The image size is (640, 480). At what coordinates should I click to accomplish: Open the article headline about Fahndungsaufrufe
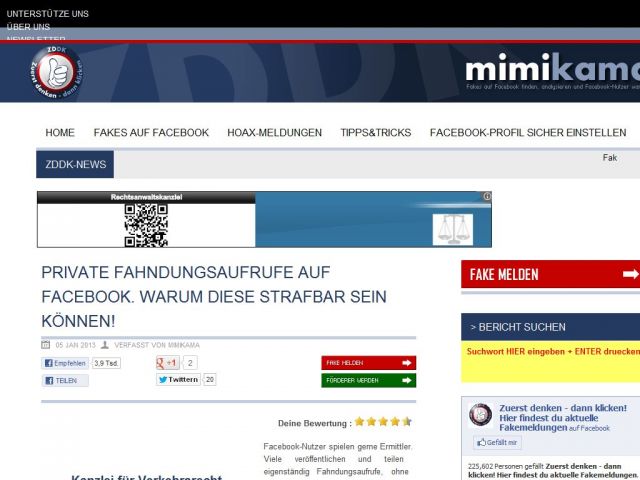click(214, 297)
